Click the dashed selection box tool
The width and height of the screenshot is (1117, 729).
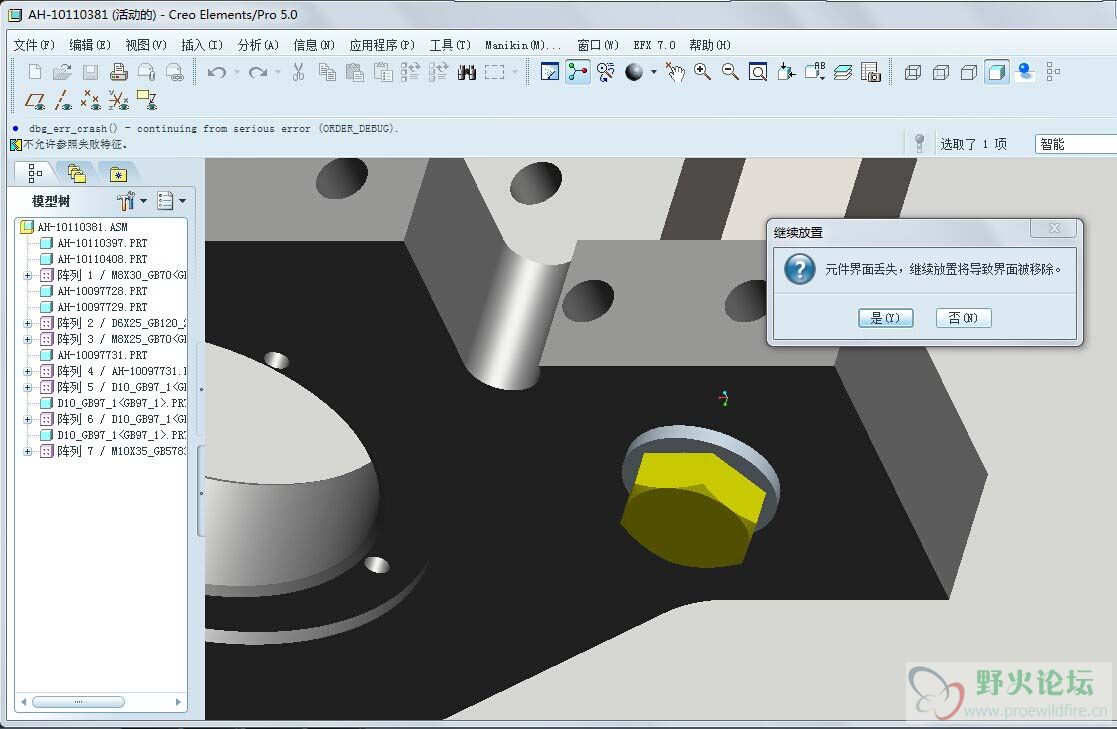click(x=494, y=72)
